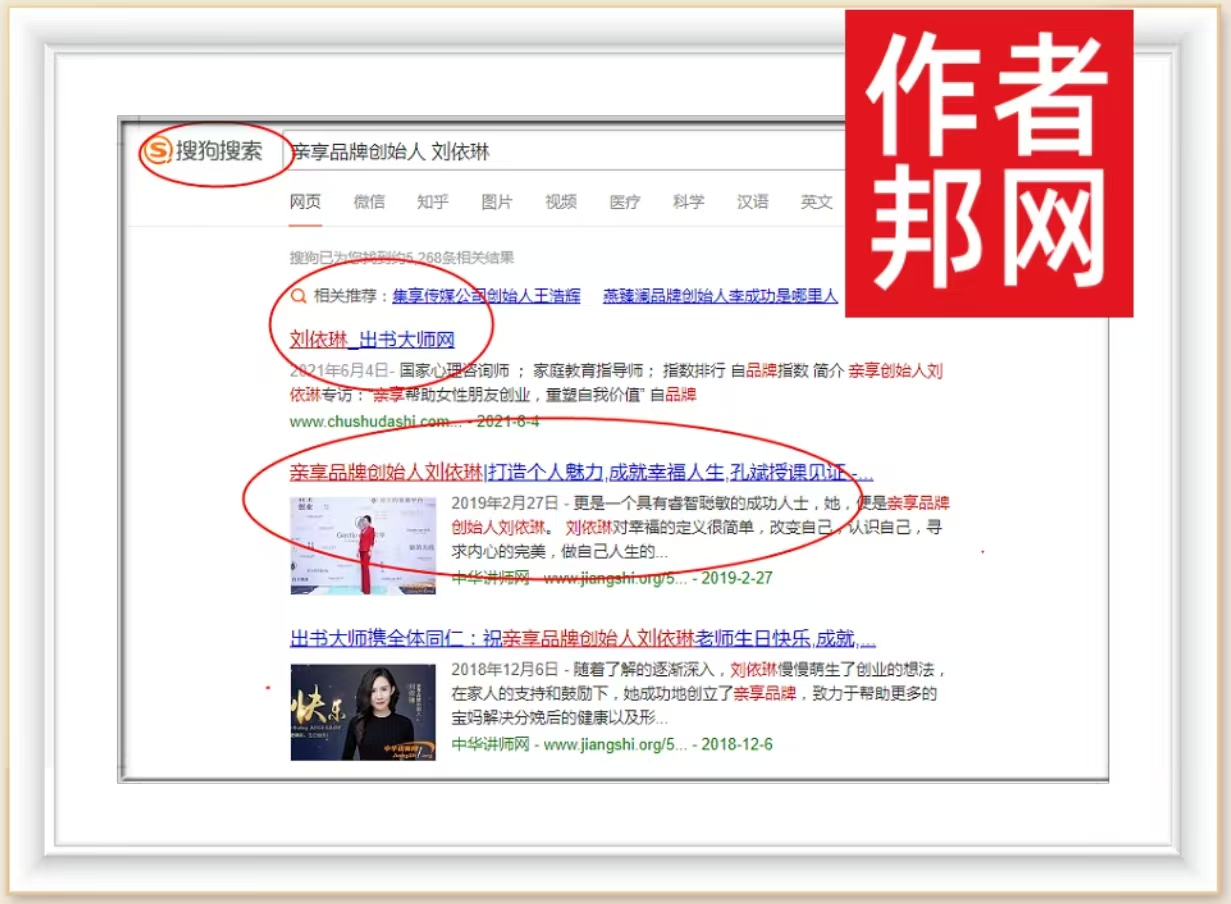Click the orange magnifier icon beside 相关推荐

point(298,296)
